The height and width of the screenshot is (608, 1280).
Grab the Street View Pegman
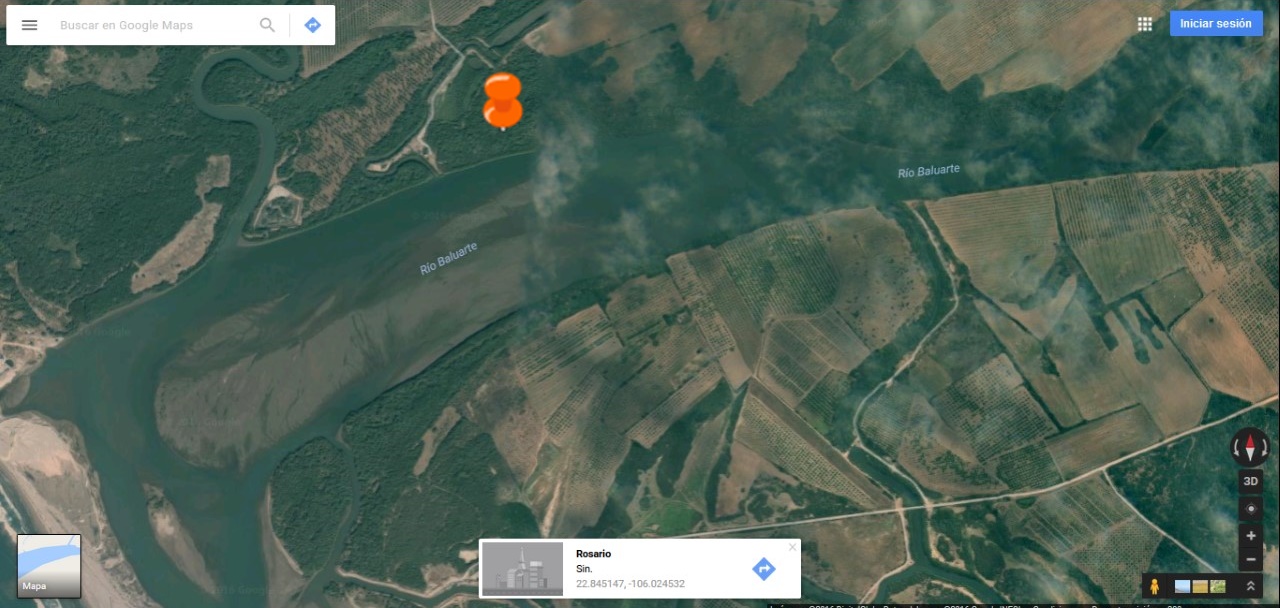pyautogui.click(x=1154, y=586)
